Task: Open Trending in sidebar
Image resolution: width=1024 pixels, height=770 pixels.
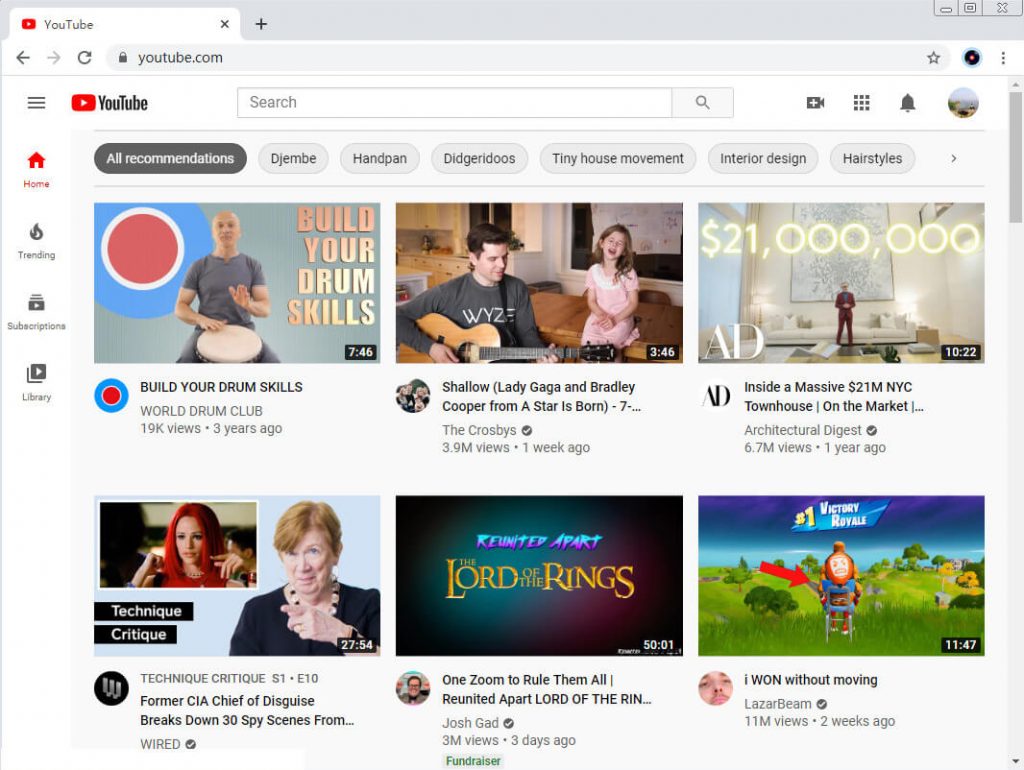Action: 37,241
